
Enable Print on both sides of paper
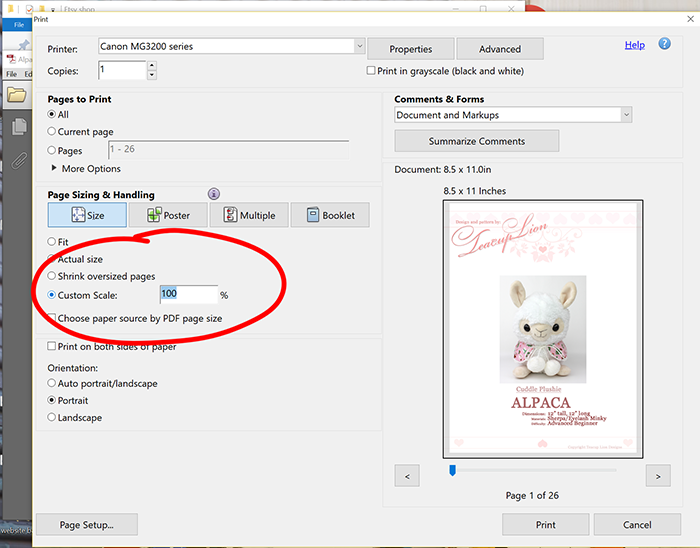[x=52, y=346]
